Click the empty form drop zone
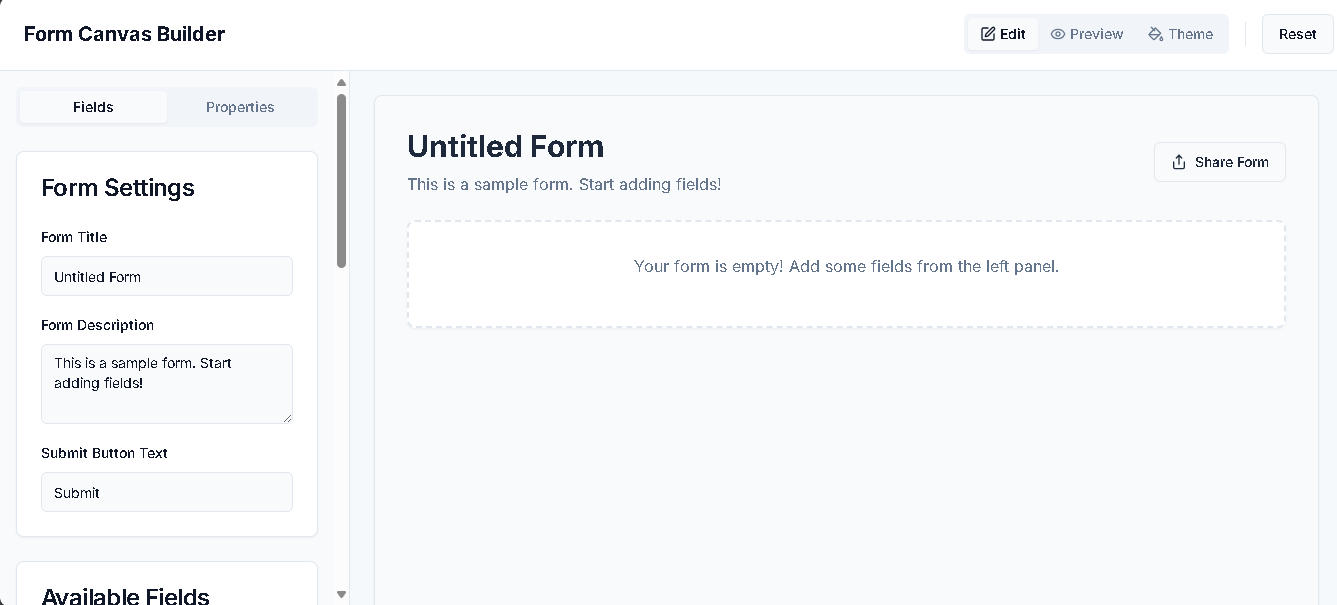Image resolution: width=1337 pixels, height=605 pixels. [x=846, y=274]
